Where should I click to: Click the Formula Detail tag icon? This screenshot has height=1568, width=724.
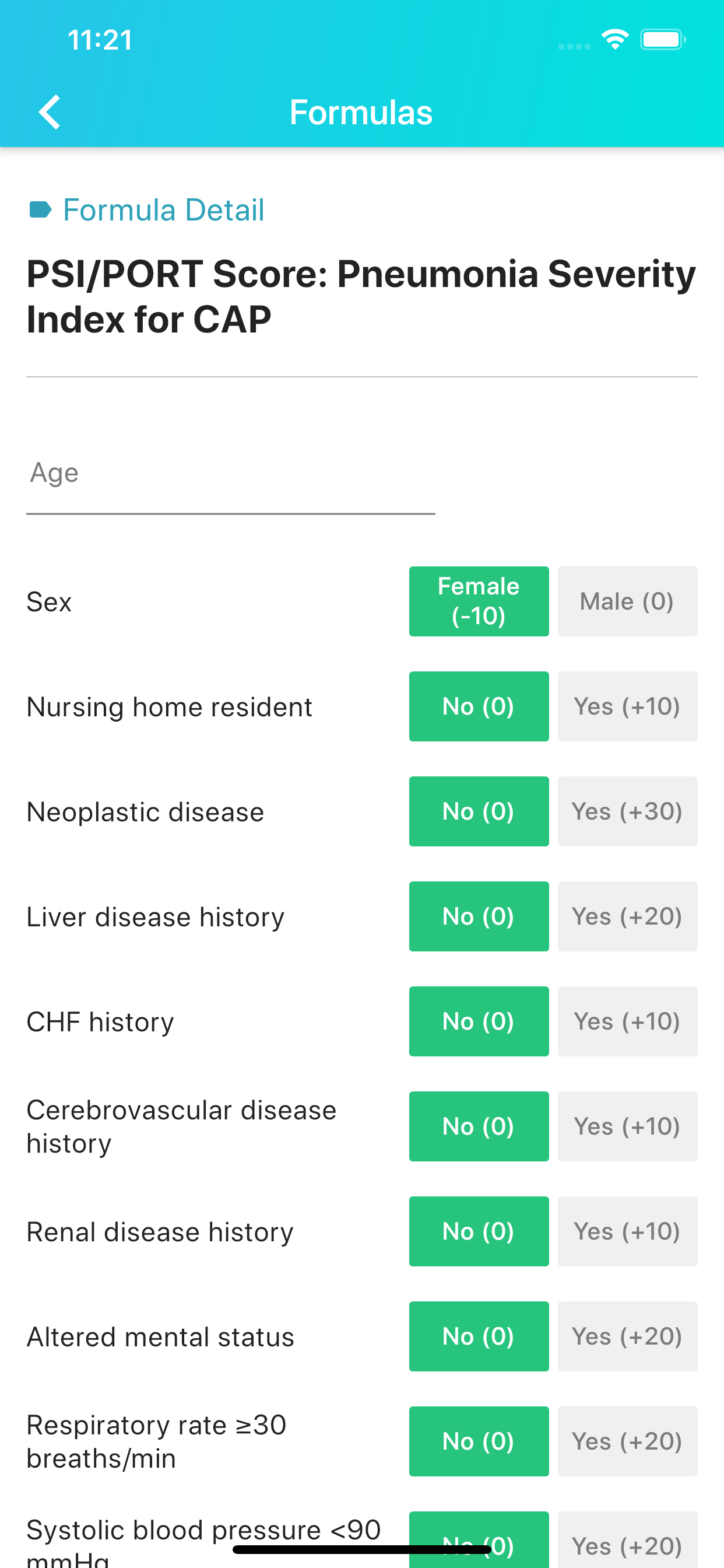pyautogui.click(x=40, y=209)
